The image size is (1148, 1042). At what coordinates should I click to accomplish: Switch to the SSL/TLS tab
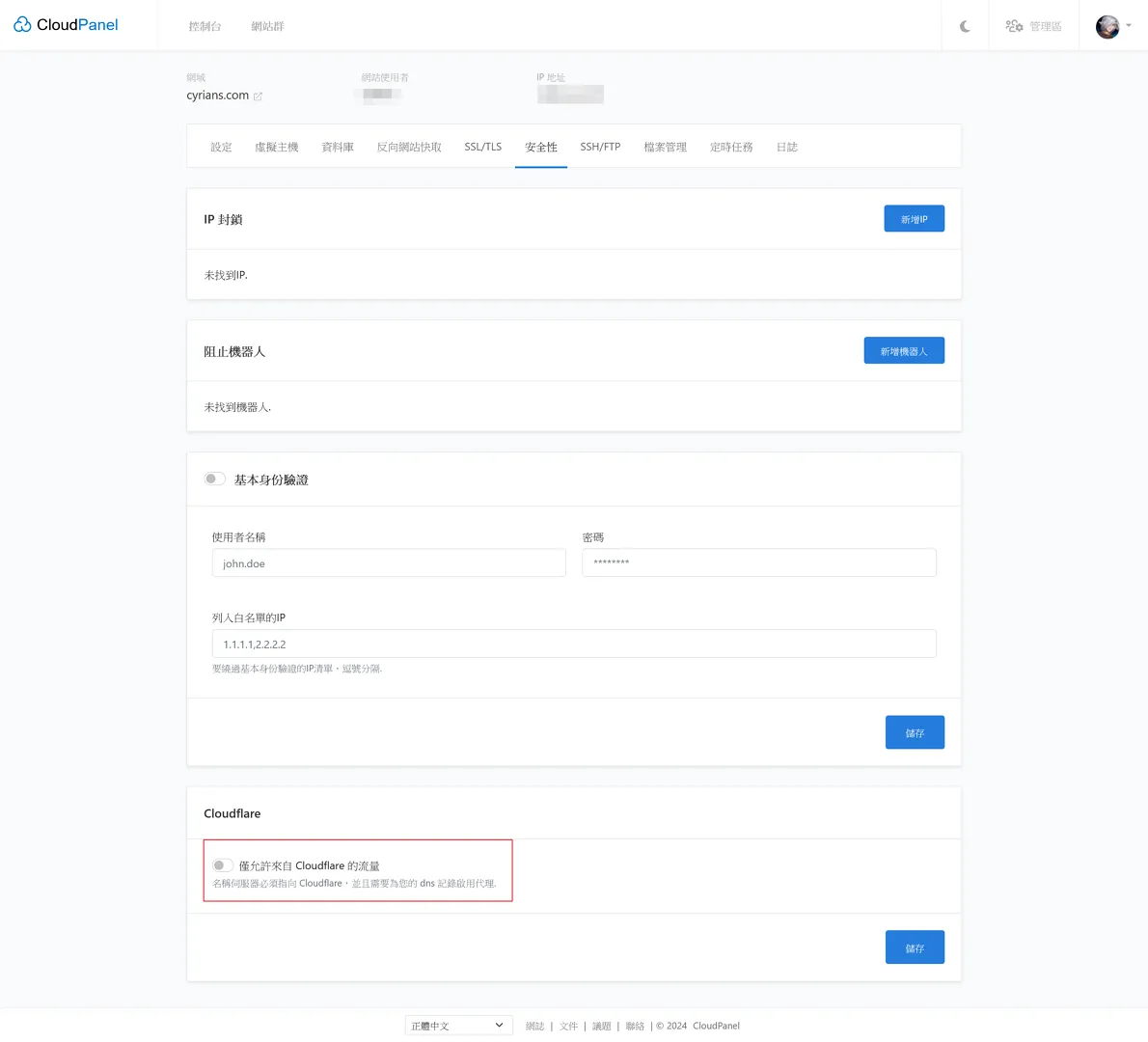tap(482, 147)
